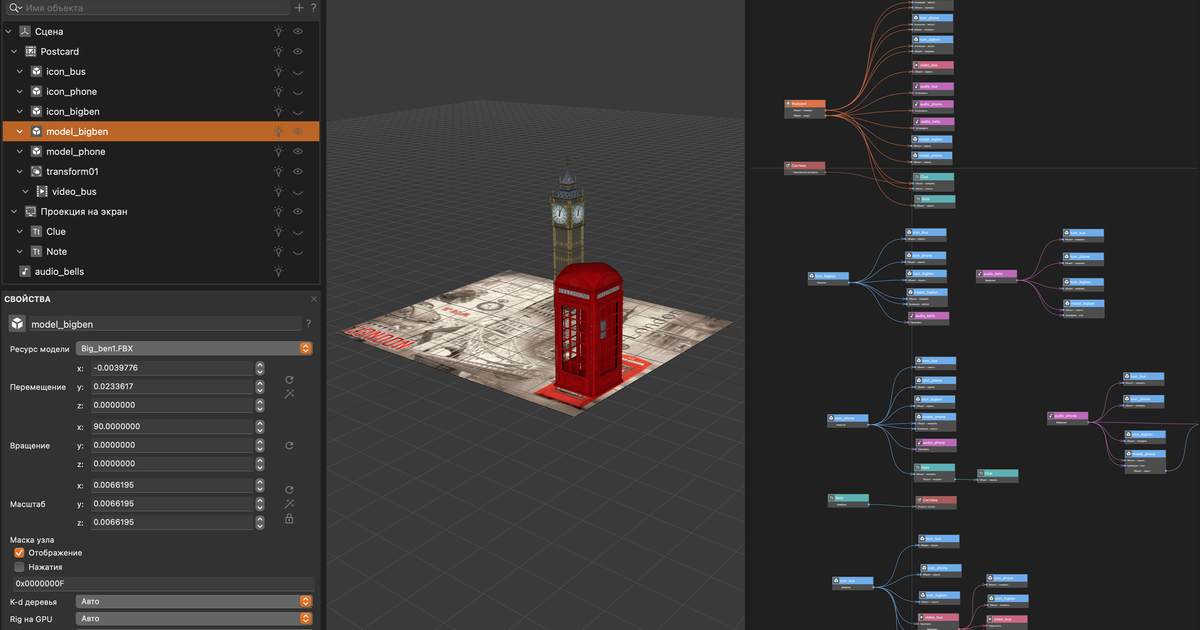Image resolution: width=1200 pixels, height=630 pixels.
Task: Click the screen icon for Проекция на экран
Action: click(x=31, y=211)
